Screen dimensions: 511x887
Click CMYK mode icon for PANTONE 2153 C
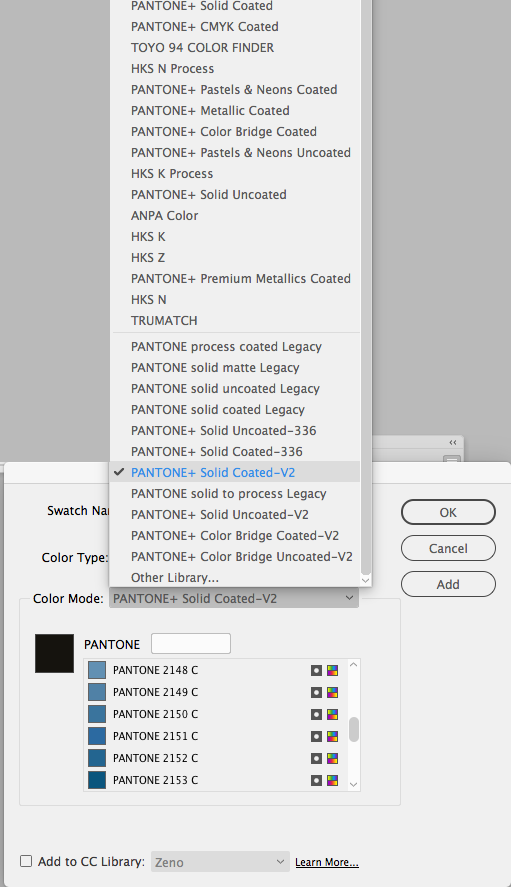point(332,781)
